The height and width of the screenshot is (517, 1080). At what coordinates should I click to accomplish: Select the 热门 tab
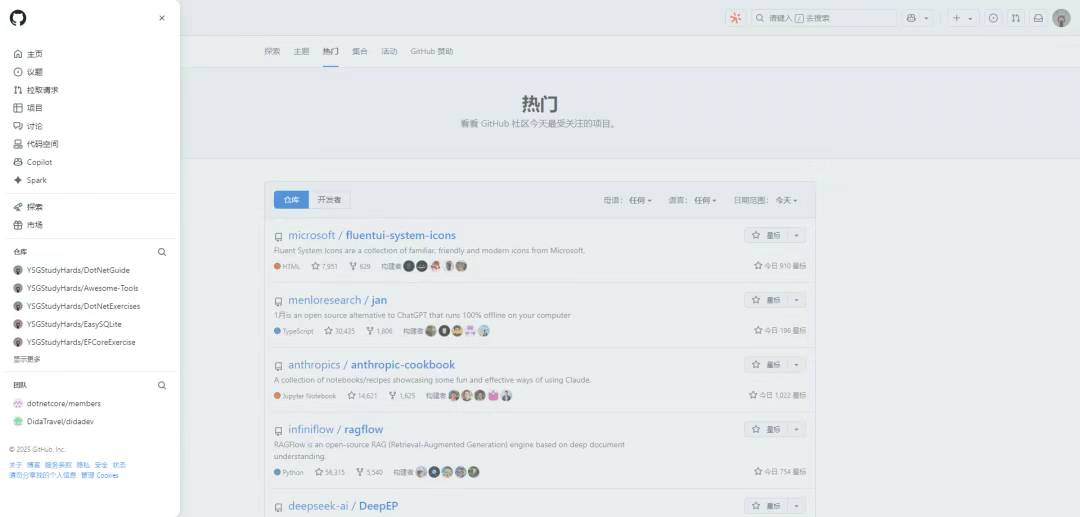[x=331, y=52]
